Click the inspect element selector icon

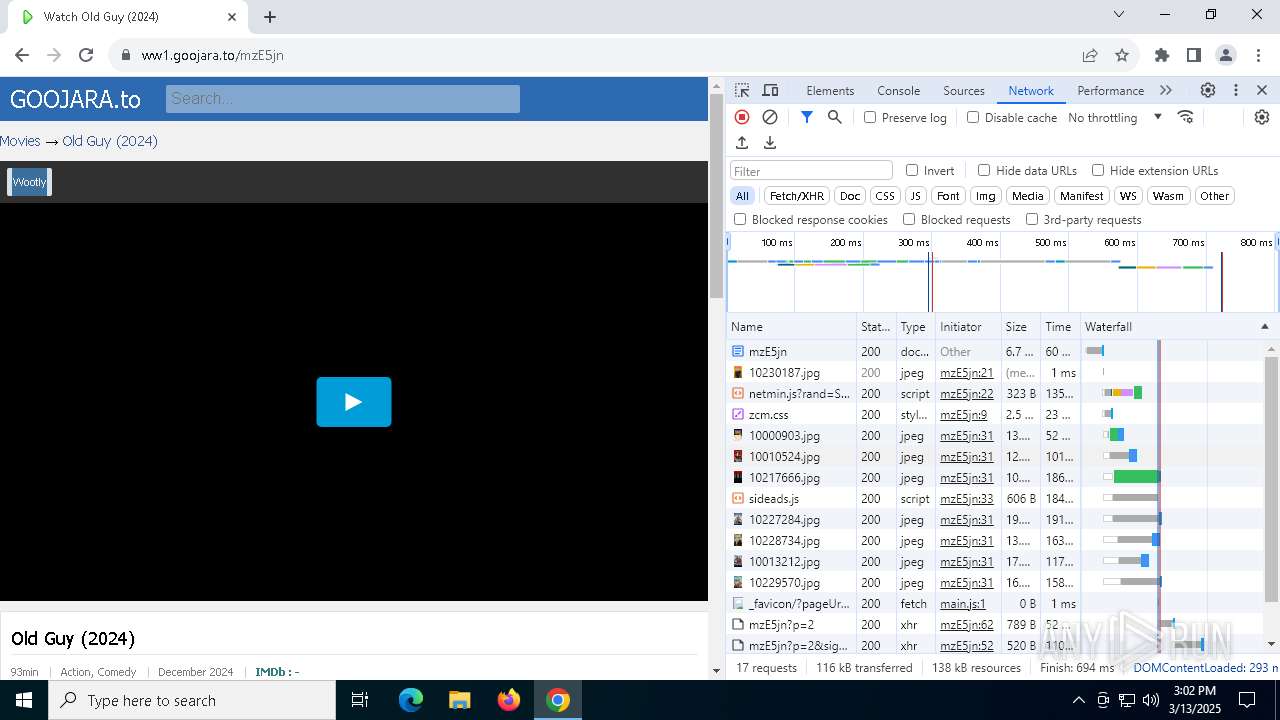pyautogui.click(x=742, y=90)
